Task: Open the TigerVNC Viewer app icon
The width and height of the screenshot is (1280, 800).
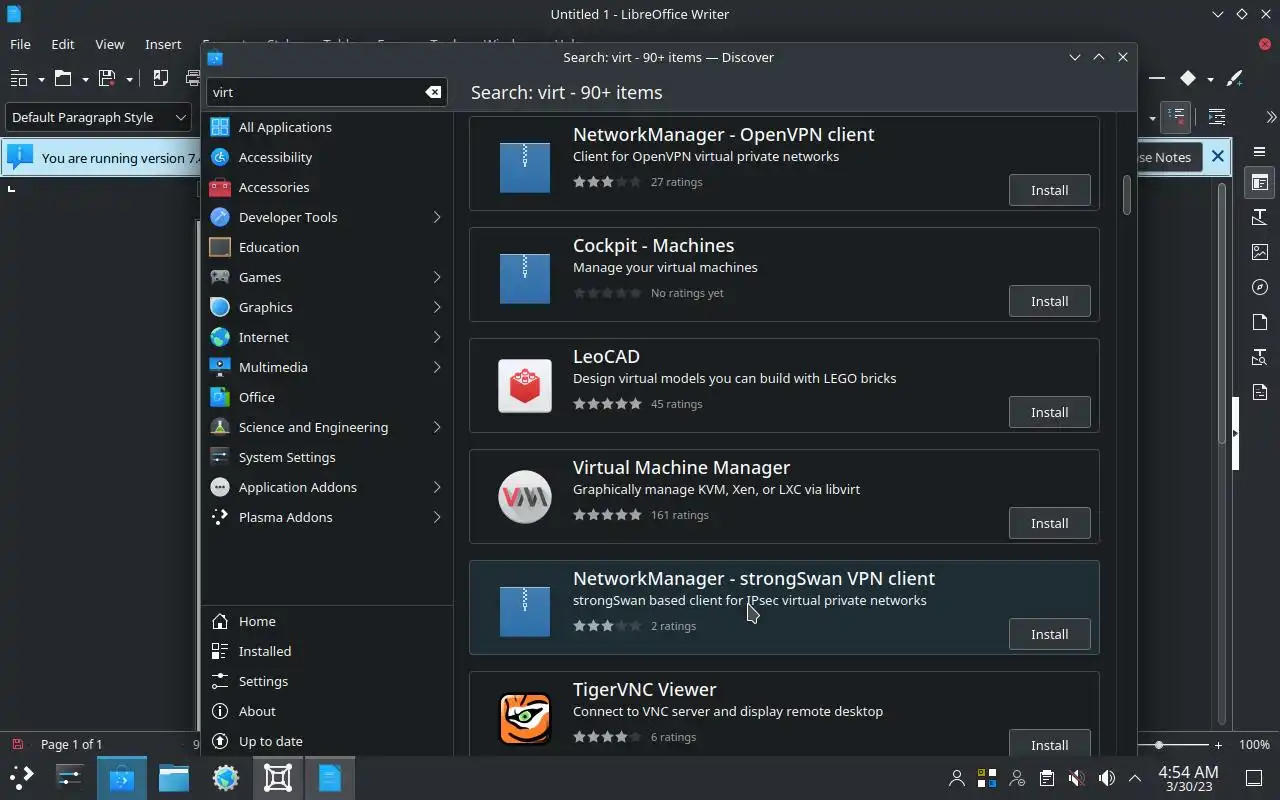Action: (x=525, y=719)
